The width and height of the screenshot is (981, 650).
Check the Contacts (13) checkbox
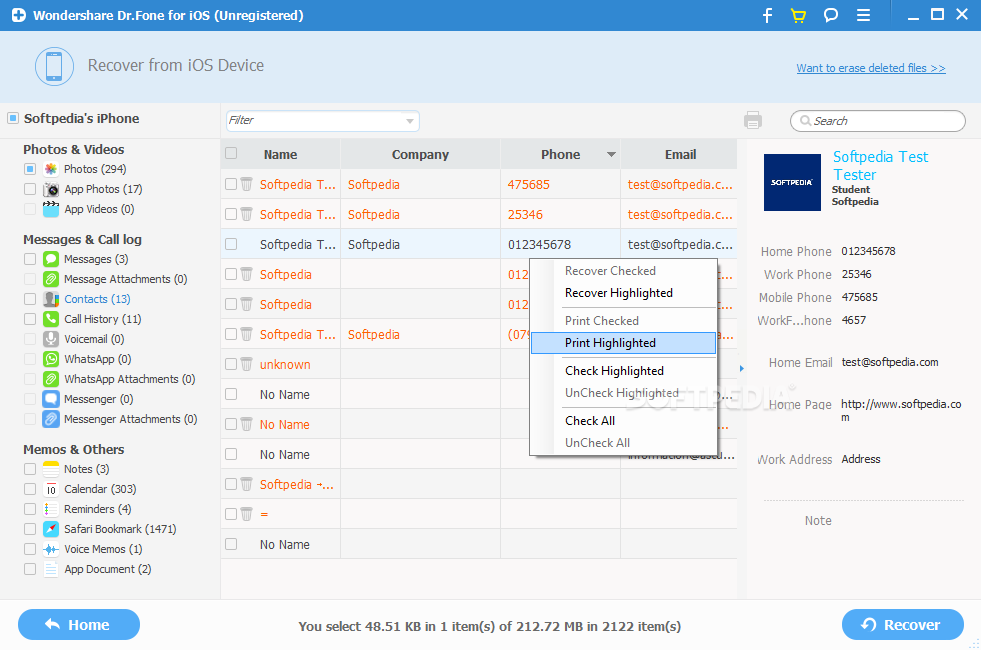click(29, 299)
